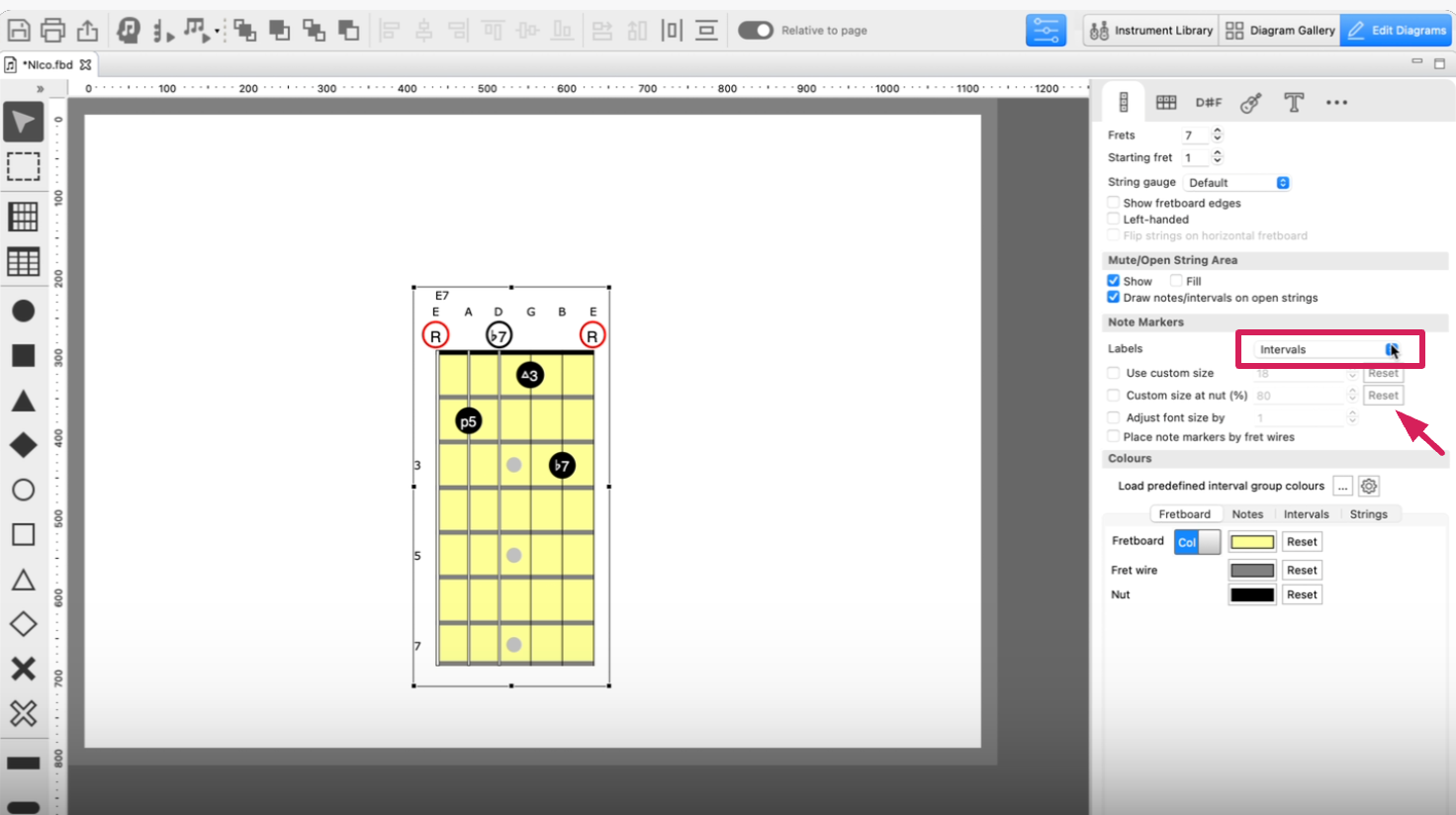This screenshot has width=1456, height=815.
Task: Reset the Nut colour
Action: [1302, 594]
